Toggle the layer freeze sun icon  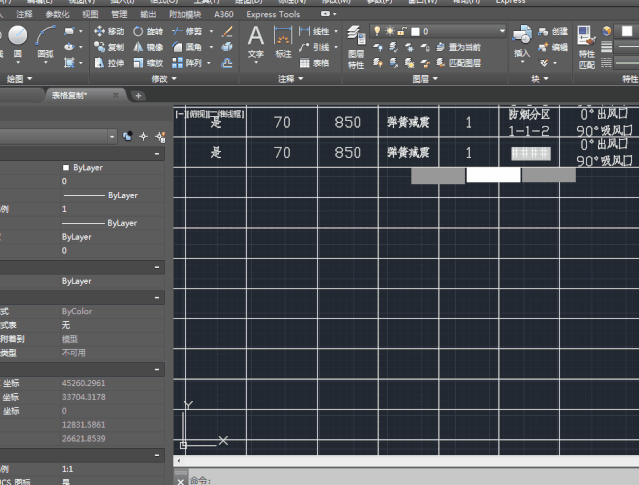pos(389,31)
